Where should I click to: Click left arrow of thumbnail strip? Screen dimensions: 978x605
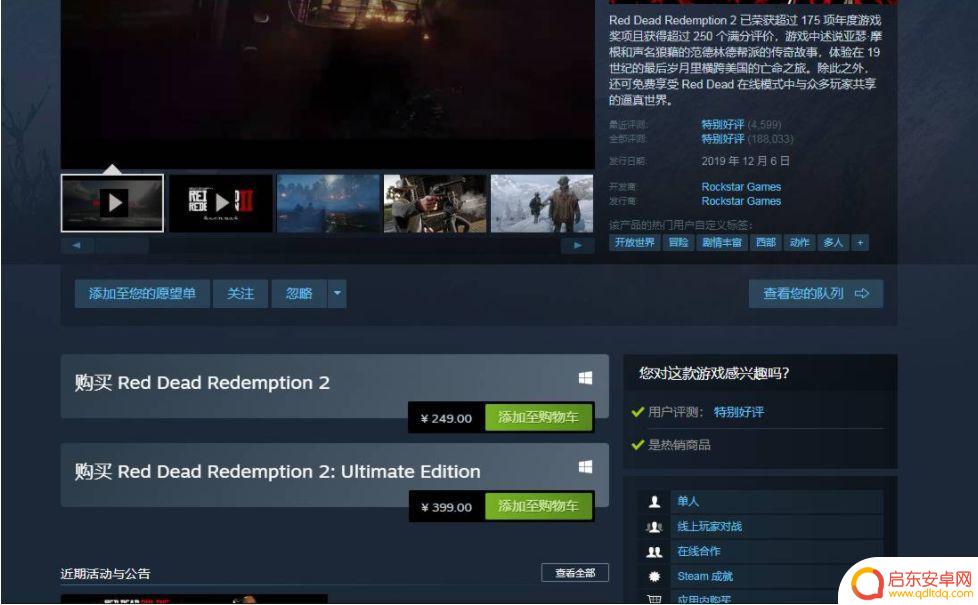(x=77, y=245)
